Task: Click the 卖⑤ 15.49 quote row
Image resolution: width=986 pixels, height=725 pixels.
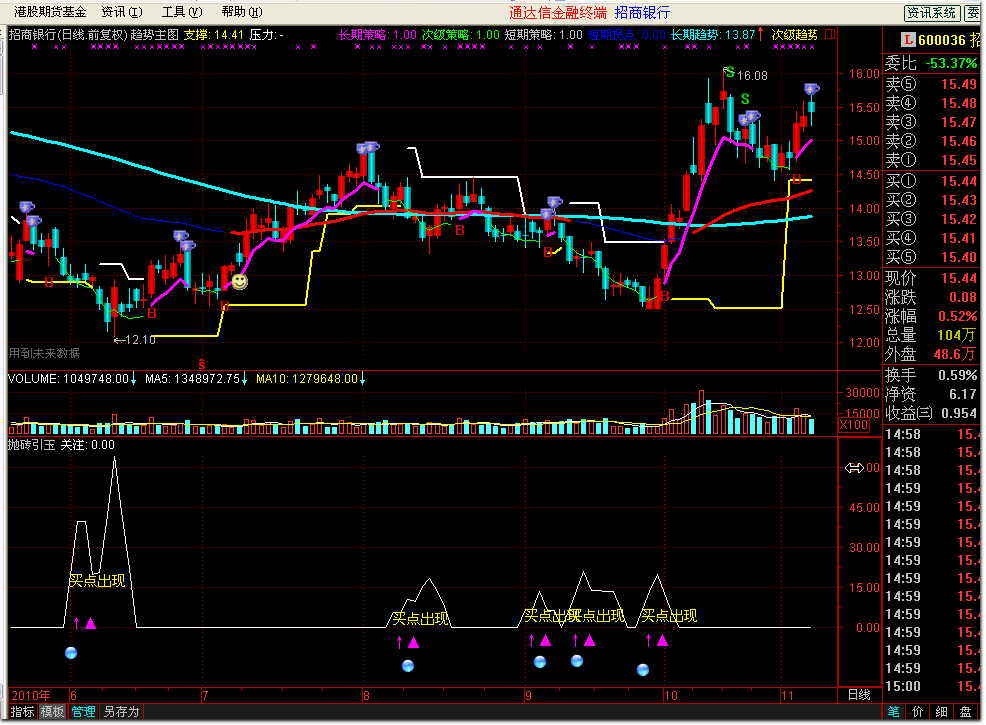Action: coord(931,84)
